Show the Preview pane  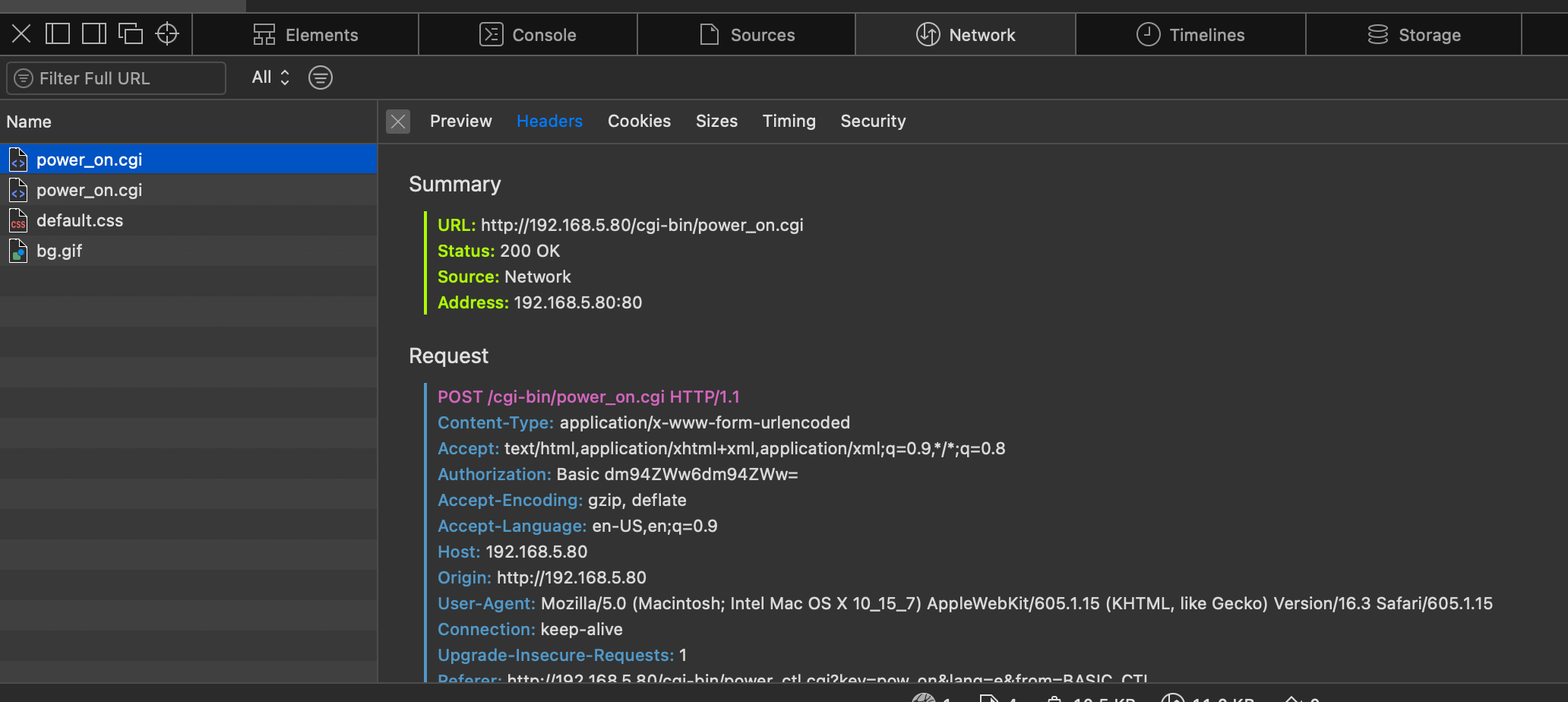click(460, 122)
